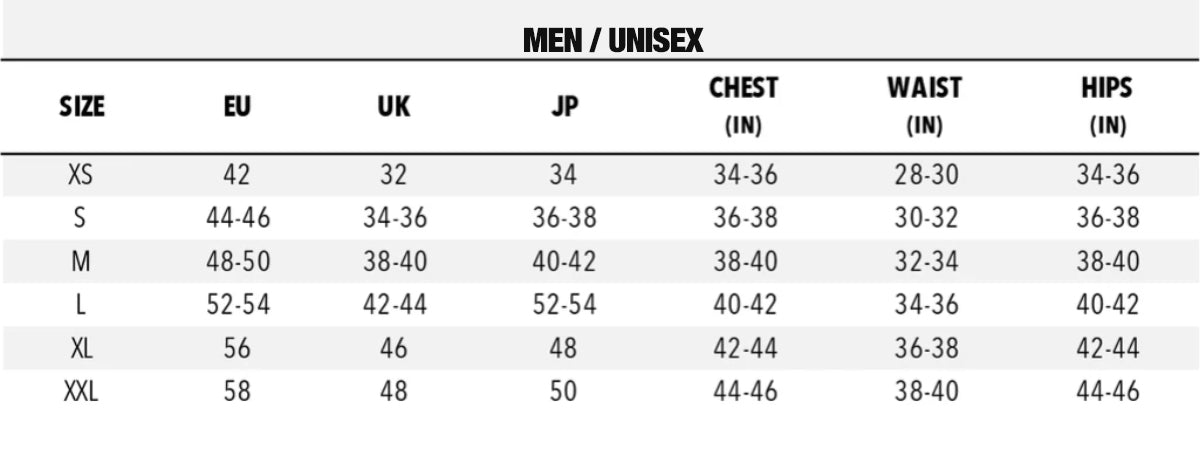Click the HIPS (IN) column header
Screen dimensions: 1204x458
[1107, 105]
